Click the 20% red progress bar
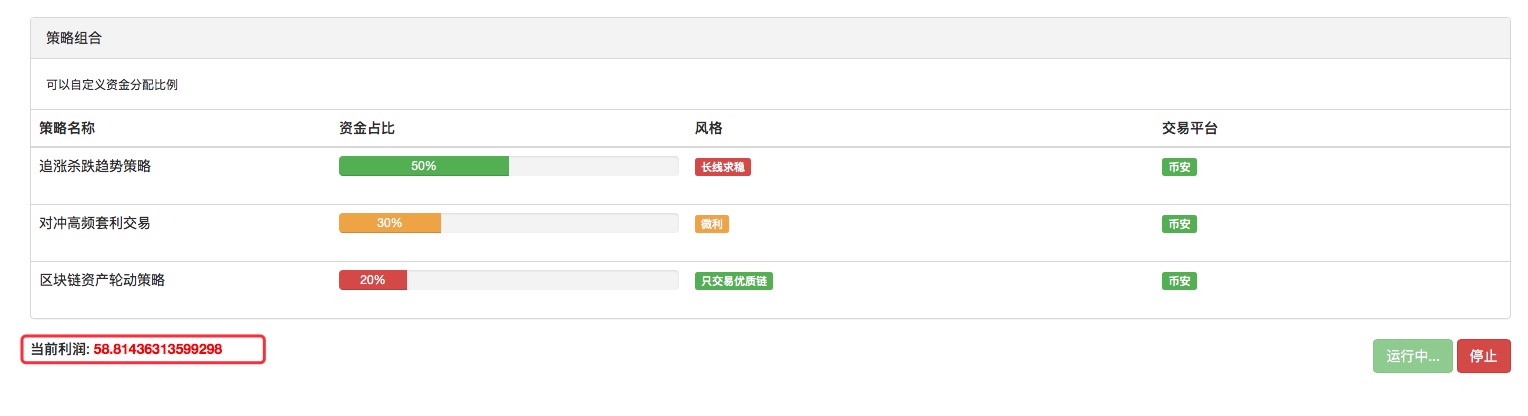The height and width of the screenshot is (416, 1528). pyautogui.click(x=373, y=280)
